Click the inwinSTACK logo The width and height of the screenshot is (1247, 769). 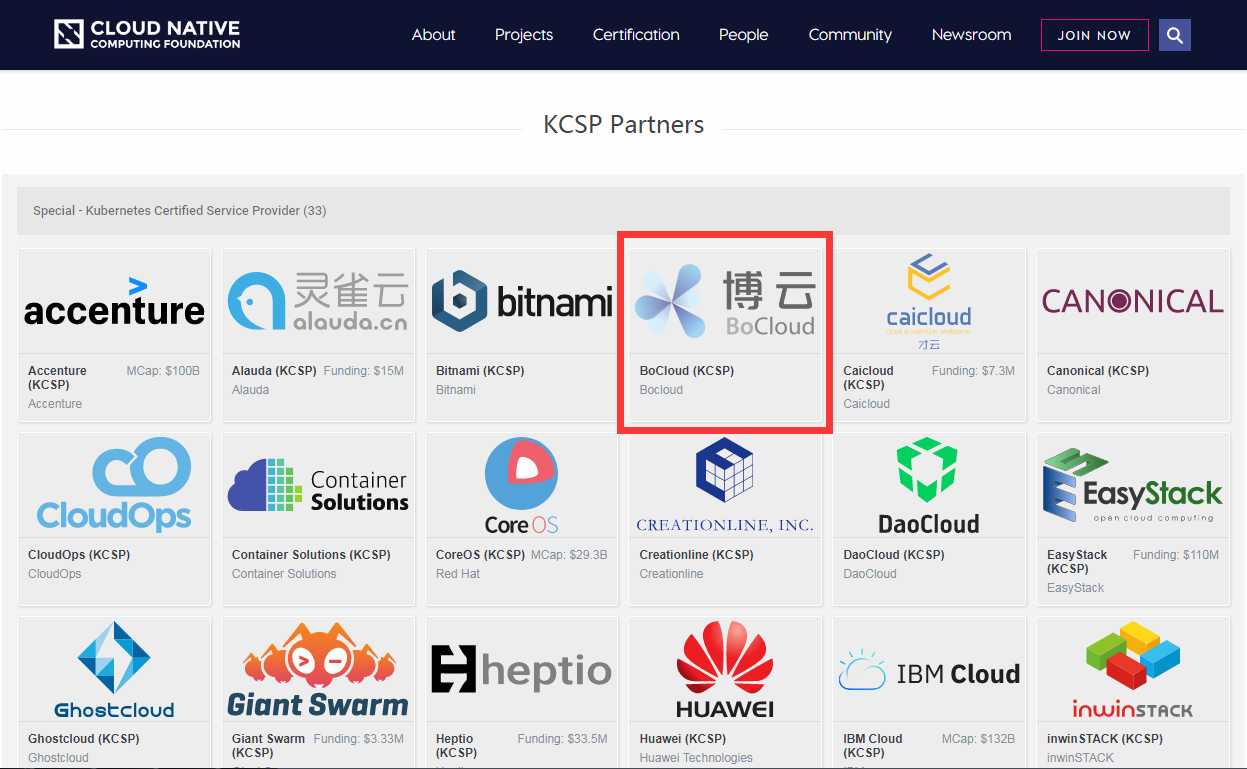pyautogui.click(x=1133, y=670)
